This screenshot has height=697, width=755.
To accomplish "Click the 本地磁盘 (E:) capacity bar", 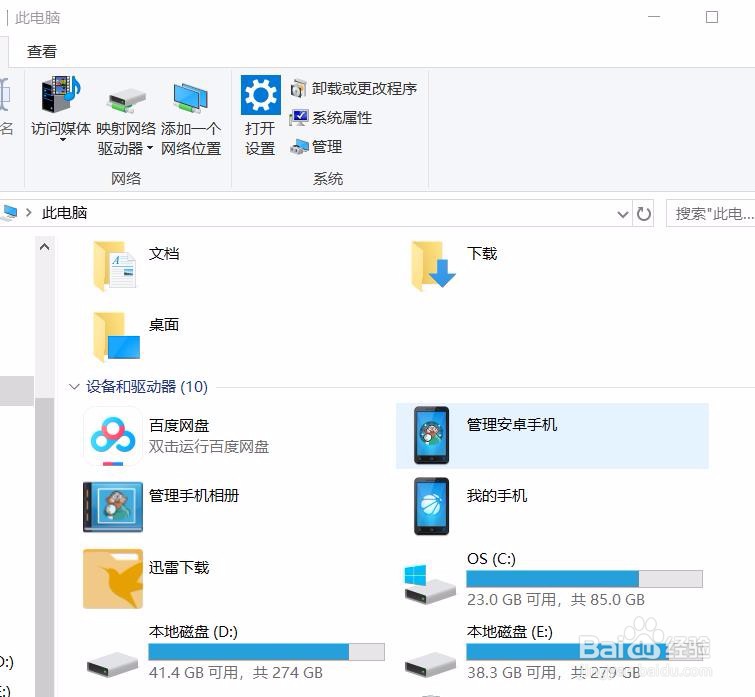I will click(584, 652).
